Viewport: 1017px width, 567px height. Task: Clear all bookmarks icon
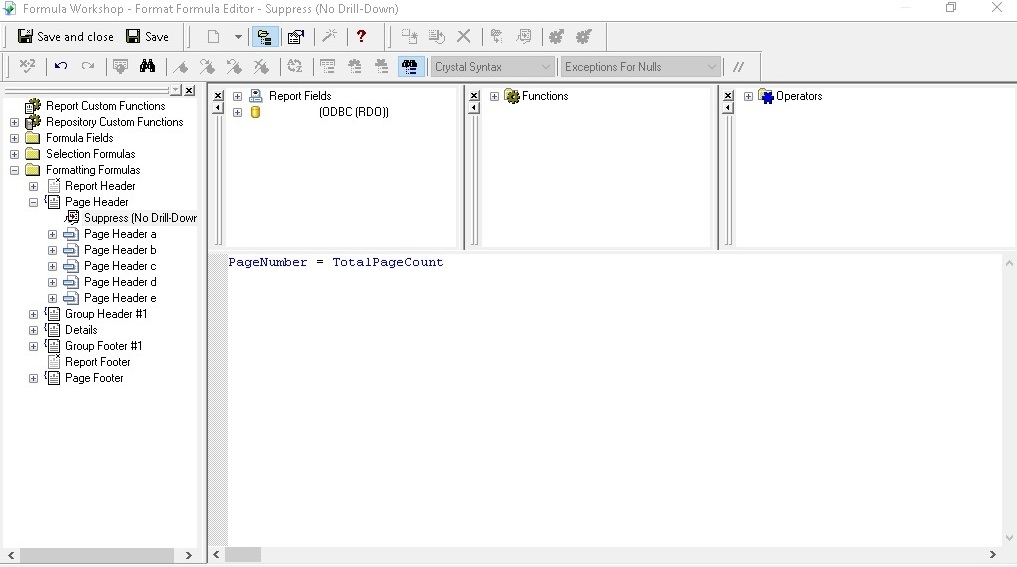pyautogui.click(x=261, y=66)
